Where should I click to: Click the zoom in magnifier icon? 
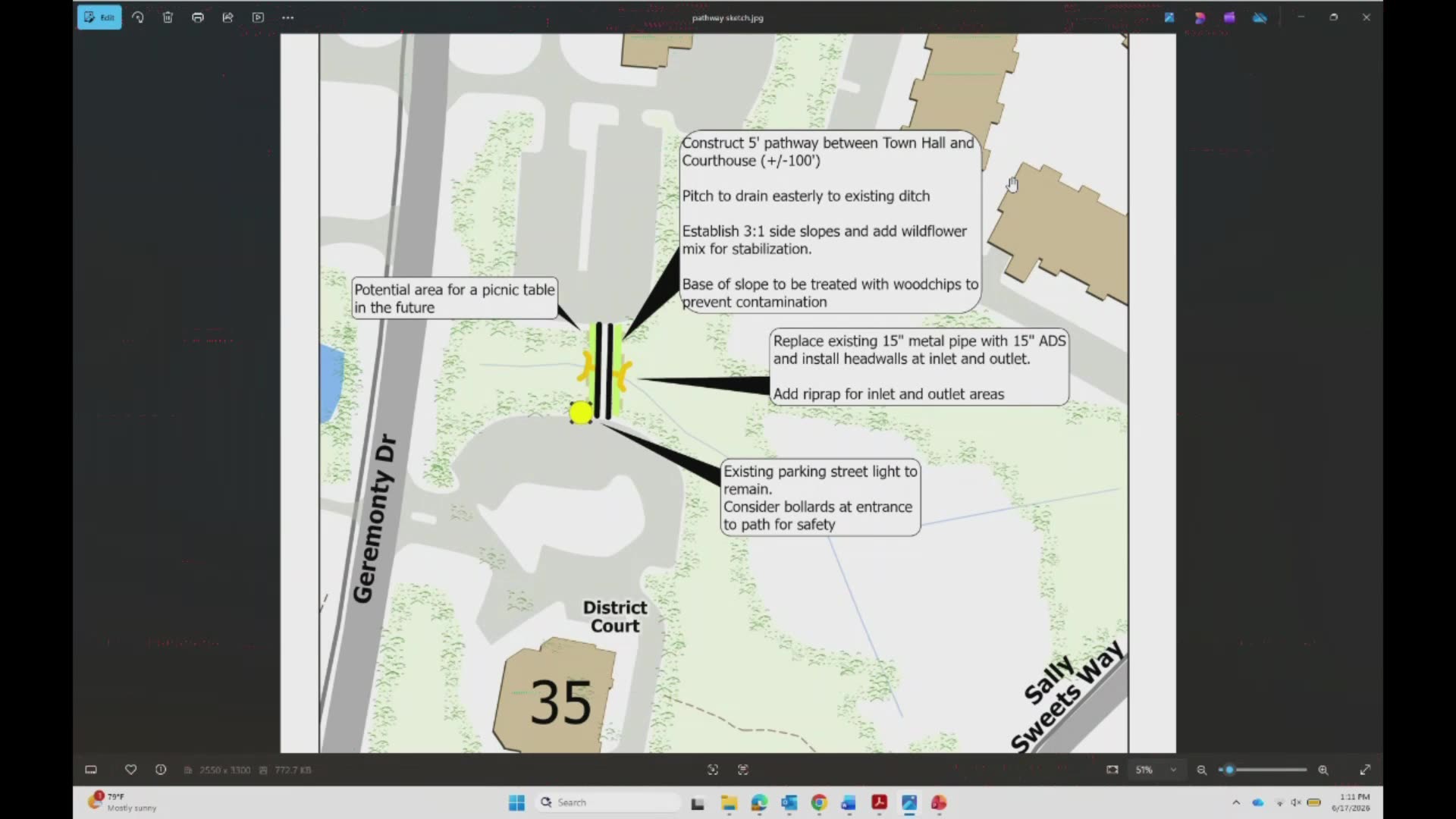pos(1323,770)
